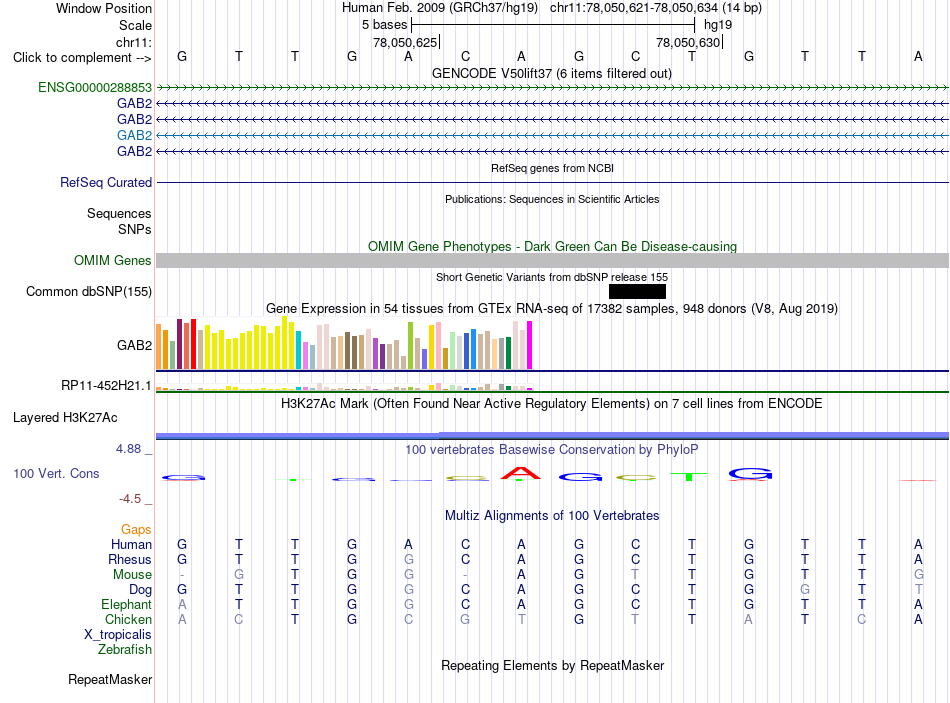
Task: Click the black dbSNP variant item
Action: tap(637, 292)
